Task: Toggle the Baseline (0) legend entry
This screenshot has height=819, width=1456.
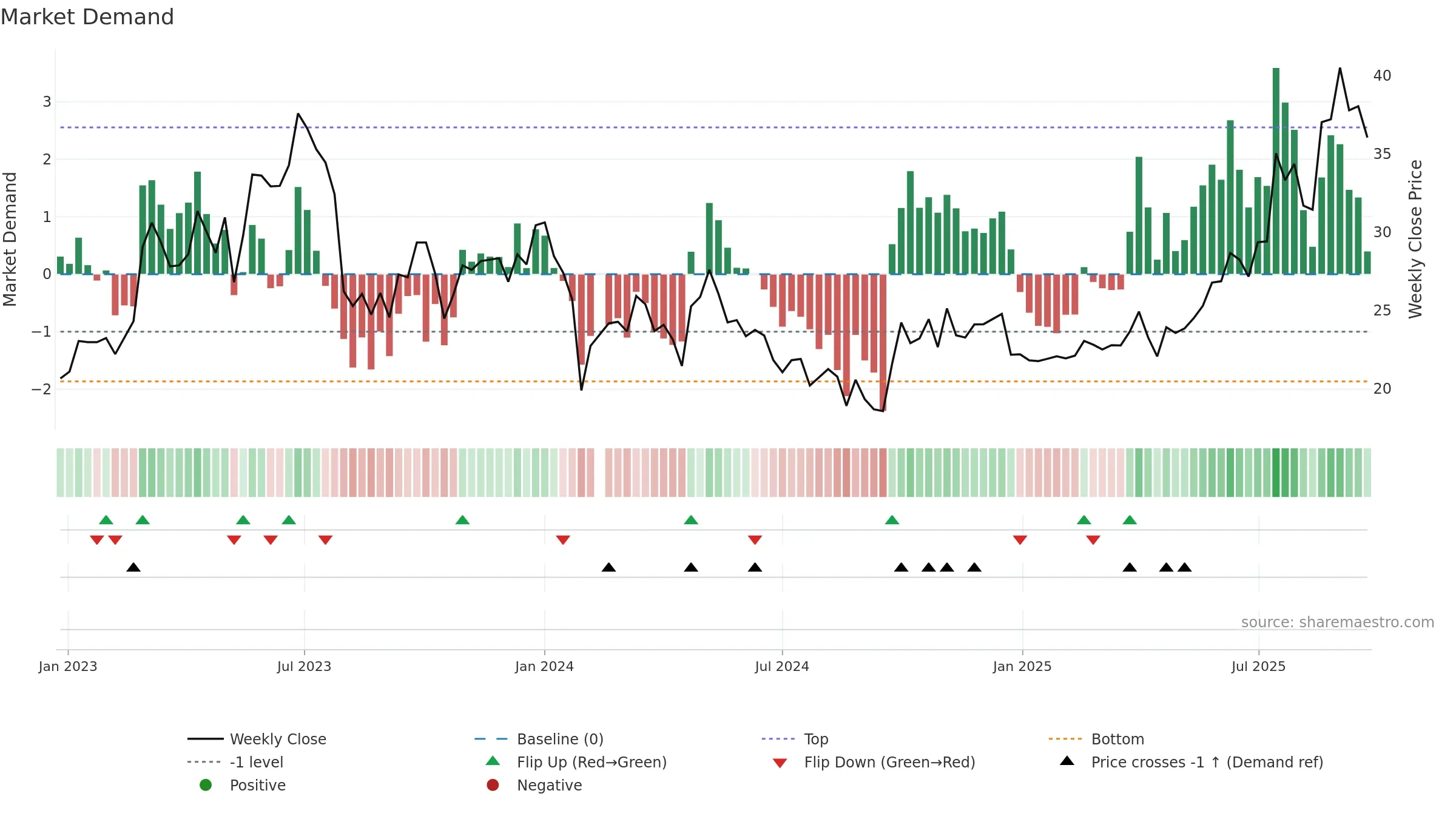Action: 539,739
